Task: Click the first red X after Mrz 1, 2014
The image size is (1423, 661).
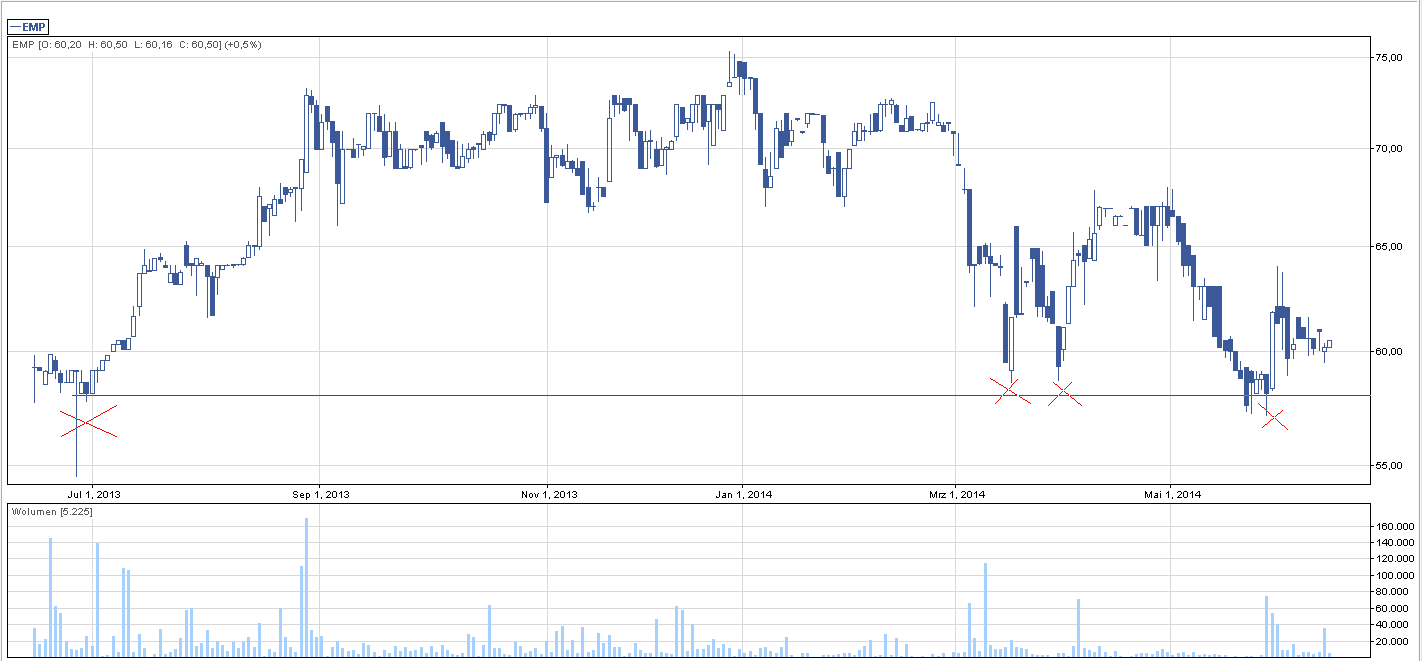Action: tap(1009, 391)
